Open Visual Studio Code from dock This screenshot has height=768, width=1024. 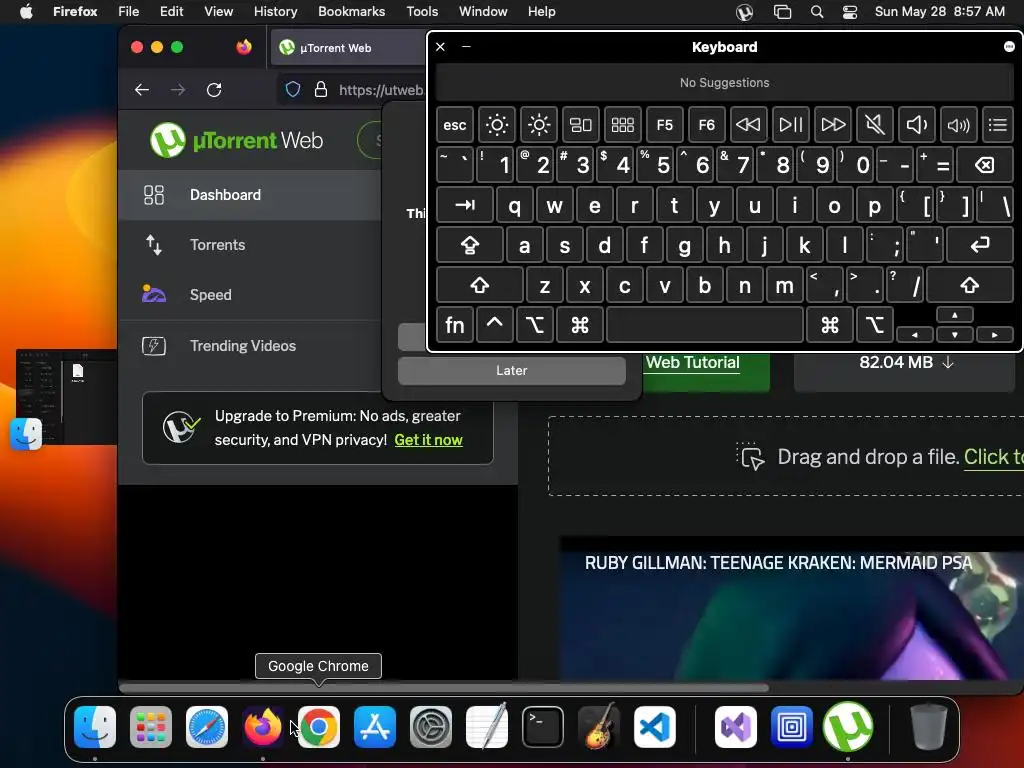[x=654, y=726]
